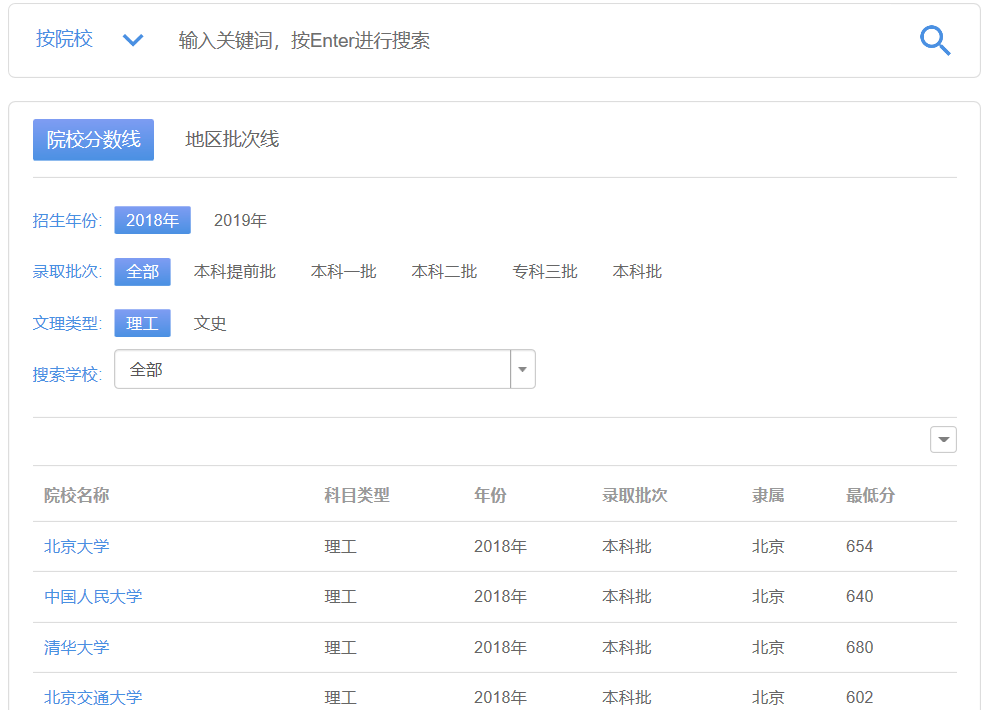Image resolution: width=1006 pixels, height=710 pixels.
Task: Filter by 专科三批 batch
Action: pos(545,272)
